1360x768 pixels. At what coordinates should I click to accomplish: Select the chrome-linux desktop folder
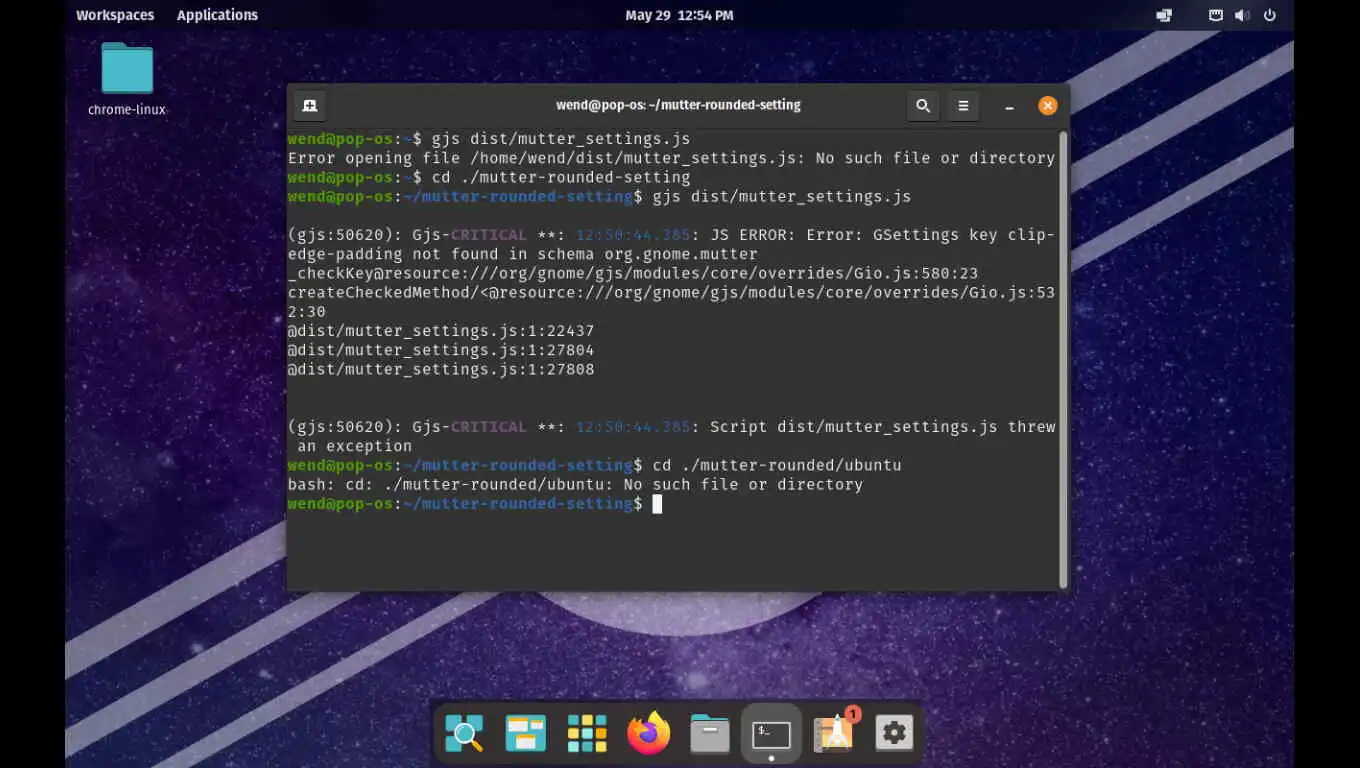(127, 80)
